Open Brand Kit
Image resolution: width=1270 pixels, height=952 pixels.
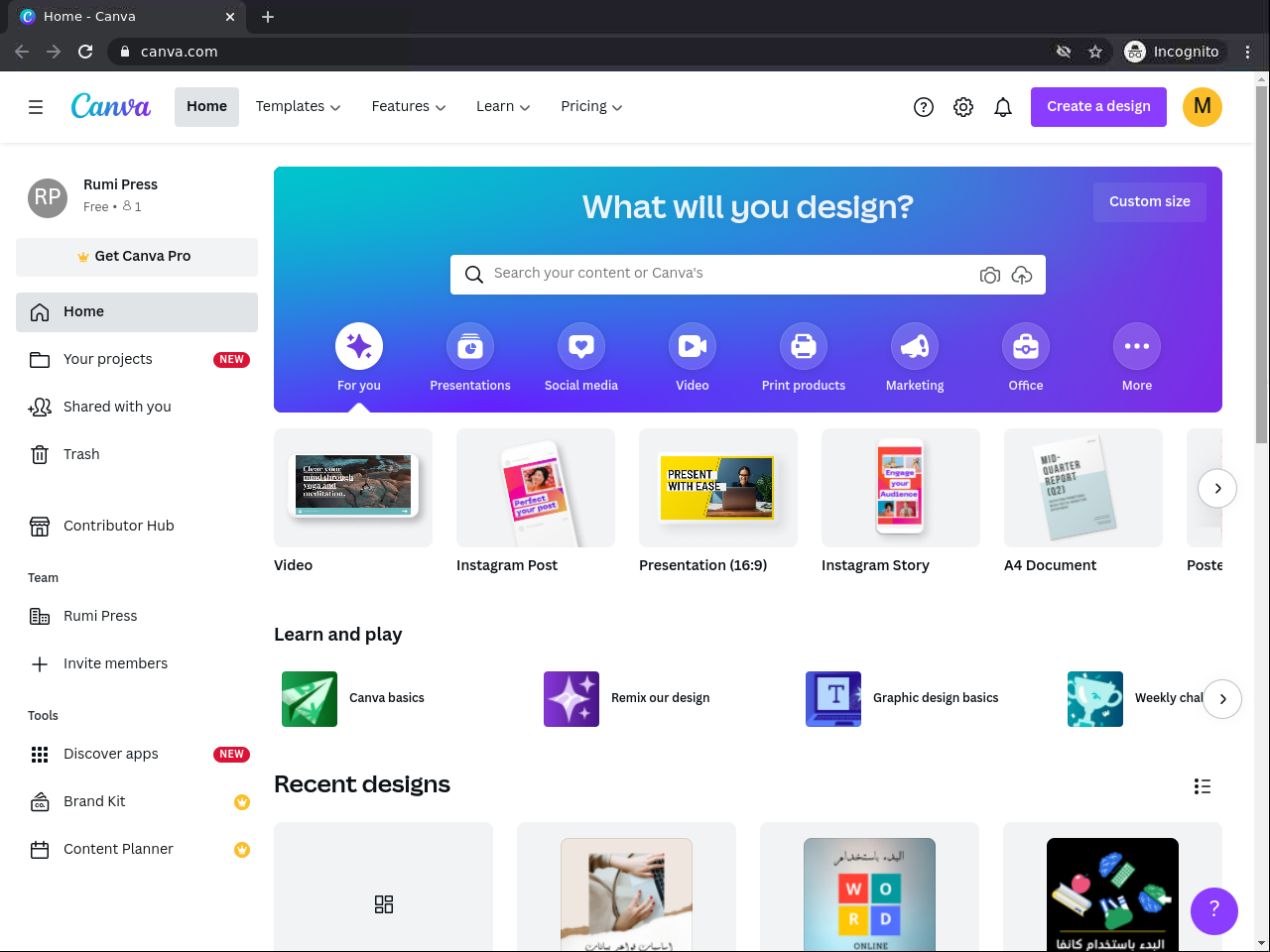click(x=137, y=802)
